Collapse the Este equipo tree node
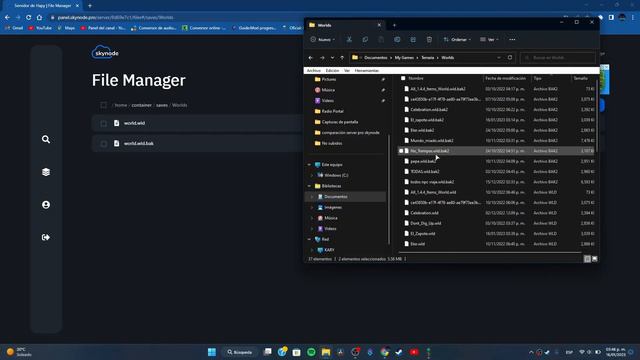Screen dimensions: 640x360 click(x=309, y=165)
